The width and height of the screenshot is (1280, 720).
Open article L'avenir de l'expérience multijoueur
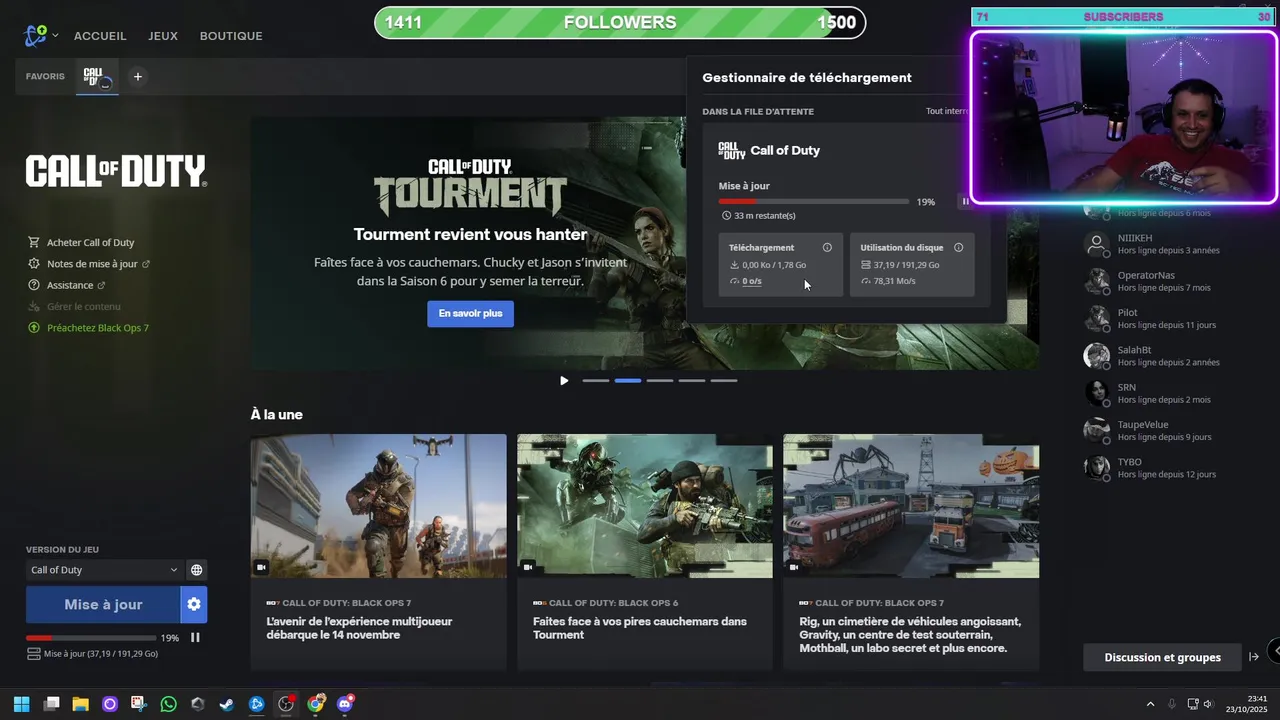(x=360, y=628)
